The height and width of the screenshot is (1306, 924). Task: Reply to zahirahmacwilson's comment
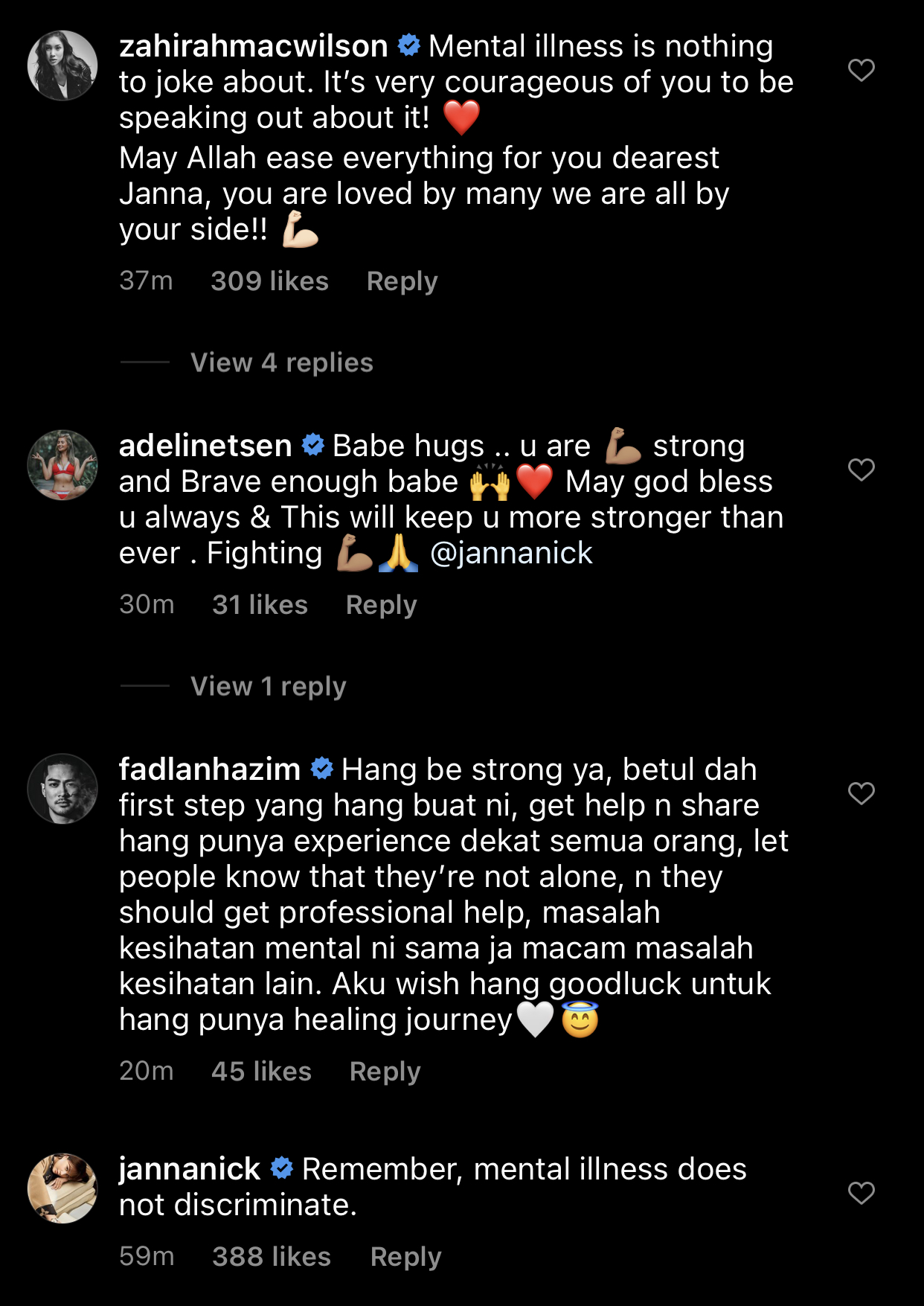pos(402,281)
